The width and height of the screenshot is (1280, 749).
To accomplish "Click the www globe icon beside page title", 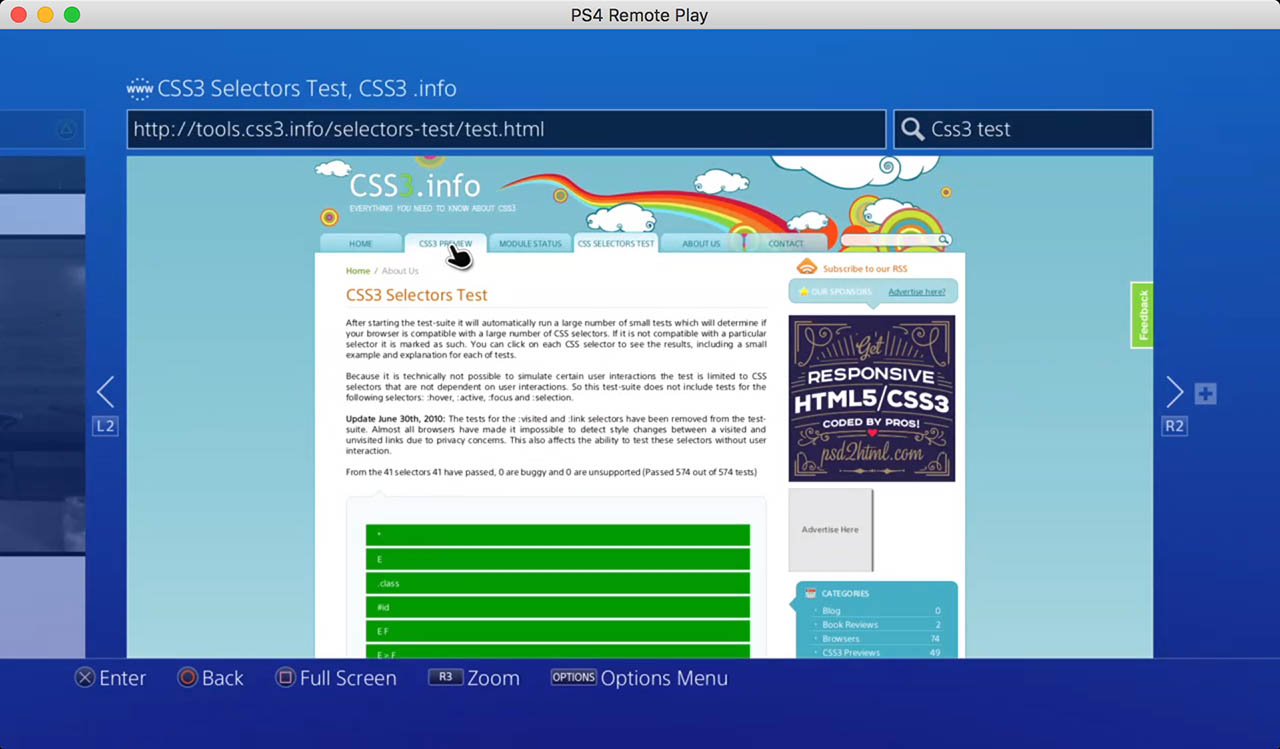I will click(139, 89).
